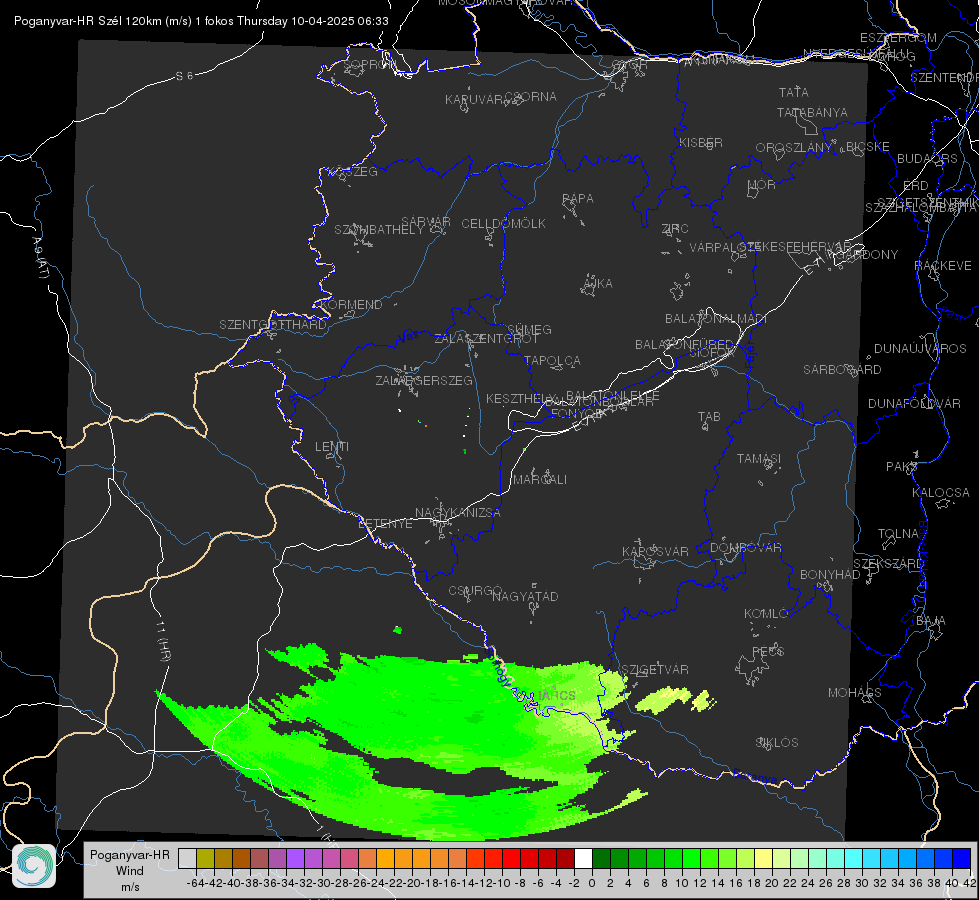Click the KORMEND city label
Screen dimensions: 979x900
(350, 305)
